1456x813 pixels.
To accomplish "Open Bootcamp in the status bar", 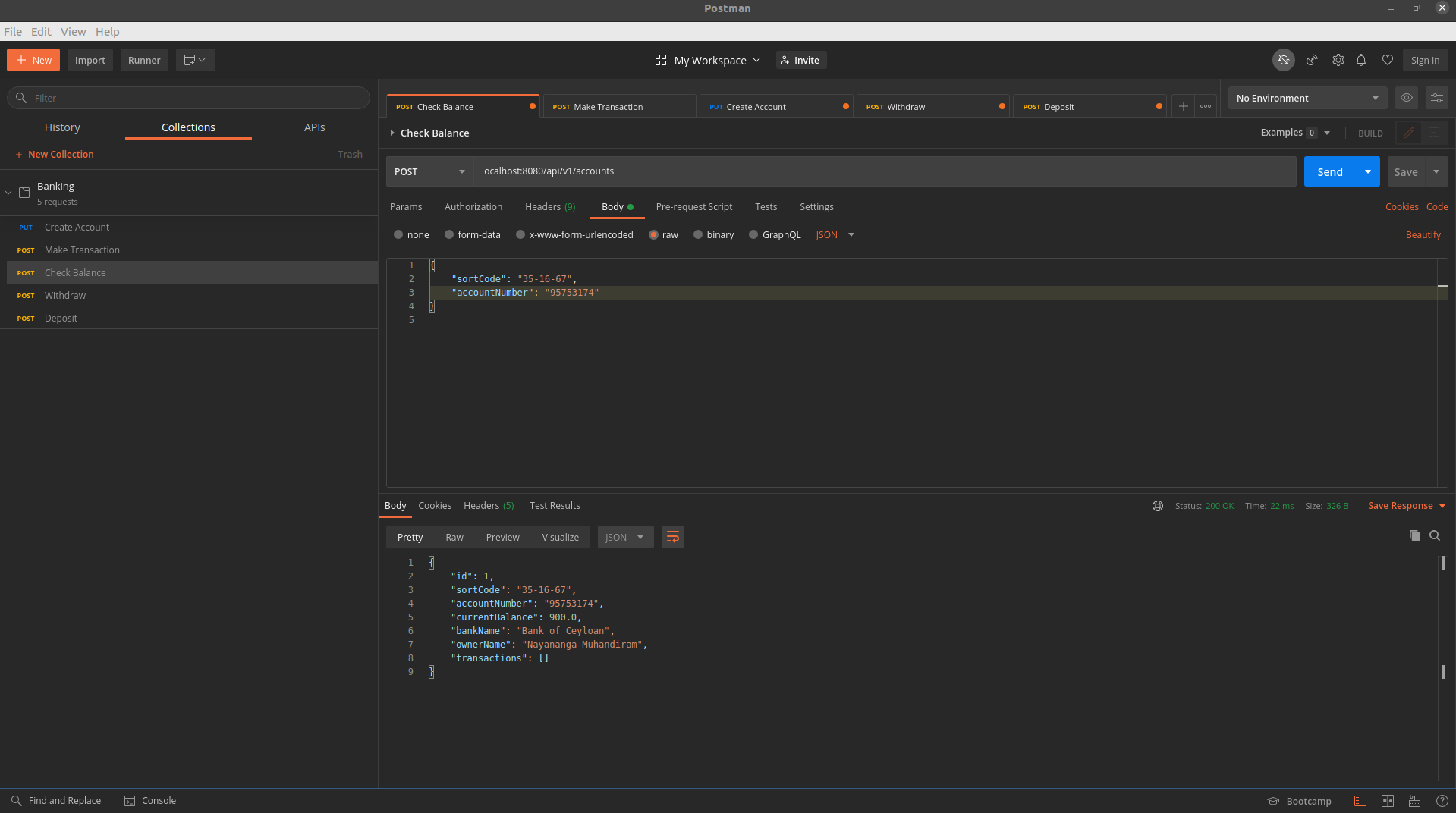I will pos(1300,801).
